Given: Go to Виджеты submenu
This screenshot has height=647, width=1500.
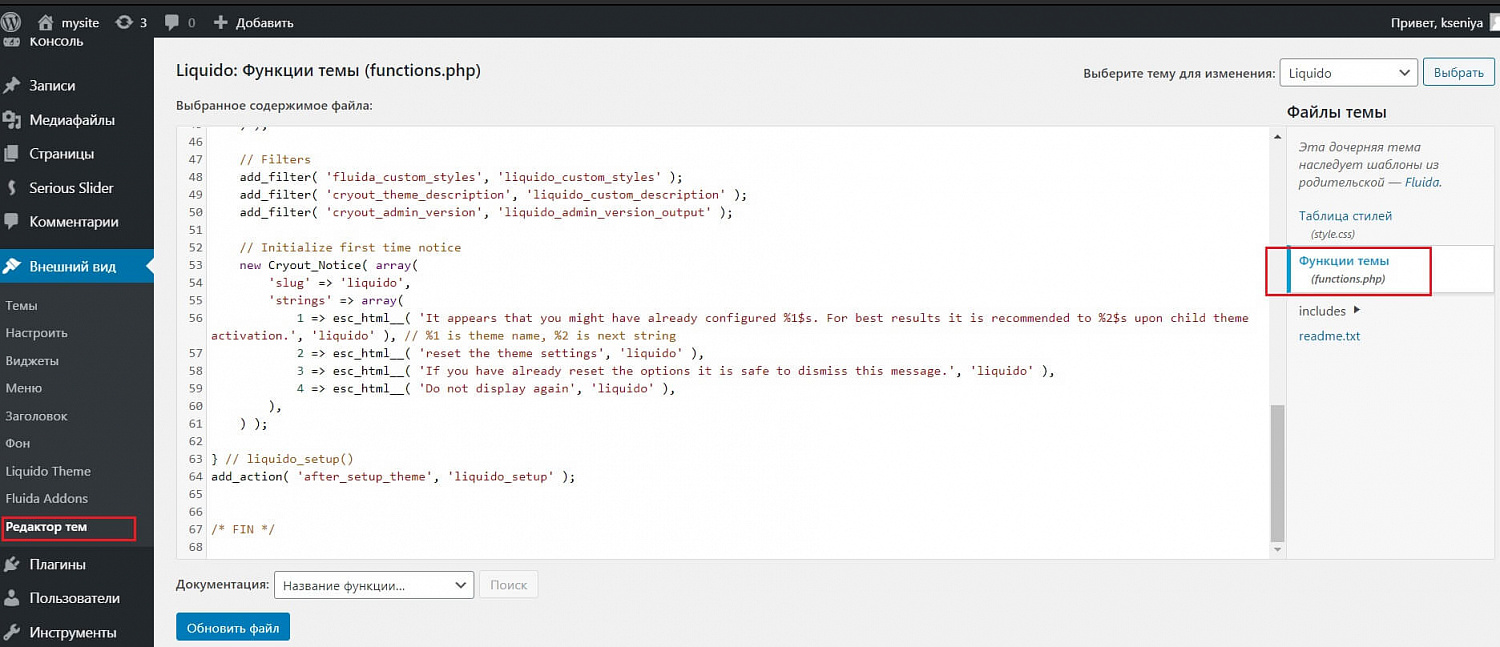Looking at the screenshot, I should click(x=32, y=361).
